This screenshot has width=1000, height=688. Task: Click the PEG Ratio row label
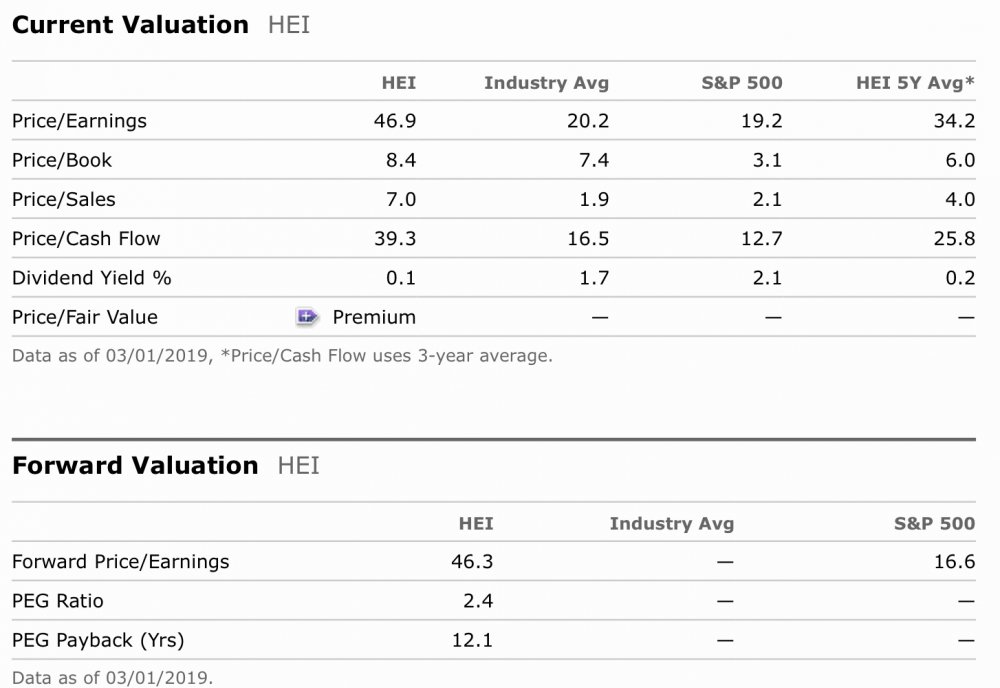coord(58,601)
